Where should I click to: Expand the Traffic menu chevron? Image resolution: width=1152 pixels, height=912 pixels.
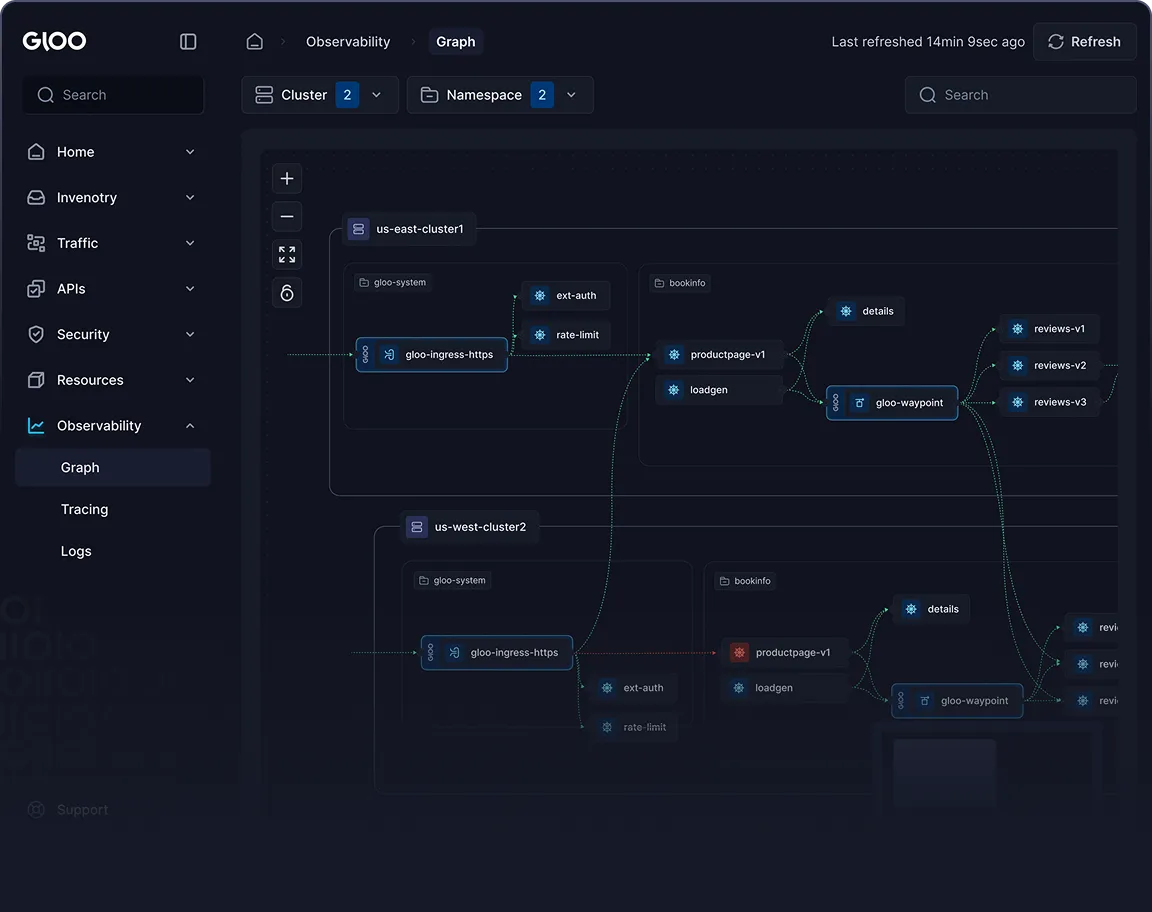[x=190, y=243]
